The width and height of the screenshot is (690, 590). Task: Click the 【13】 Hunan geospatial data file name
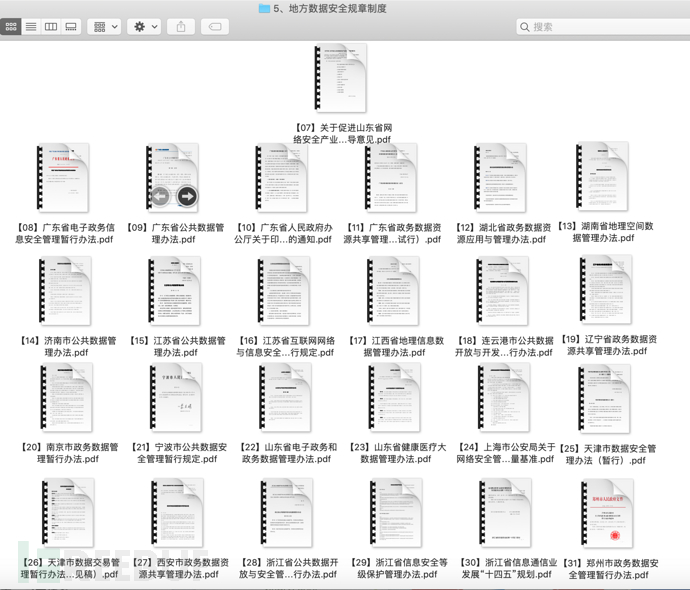604,233
